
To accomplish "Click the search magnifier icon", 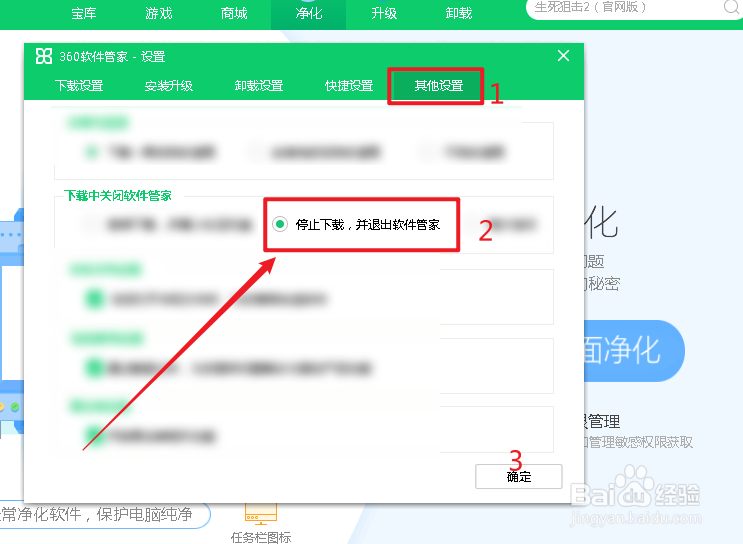I will pyautogui.click(x=732, y=7).
